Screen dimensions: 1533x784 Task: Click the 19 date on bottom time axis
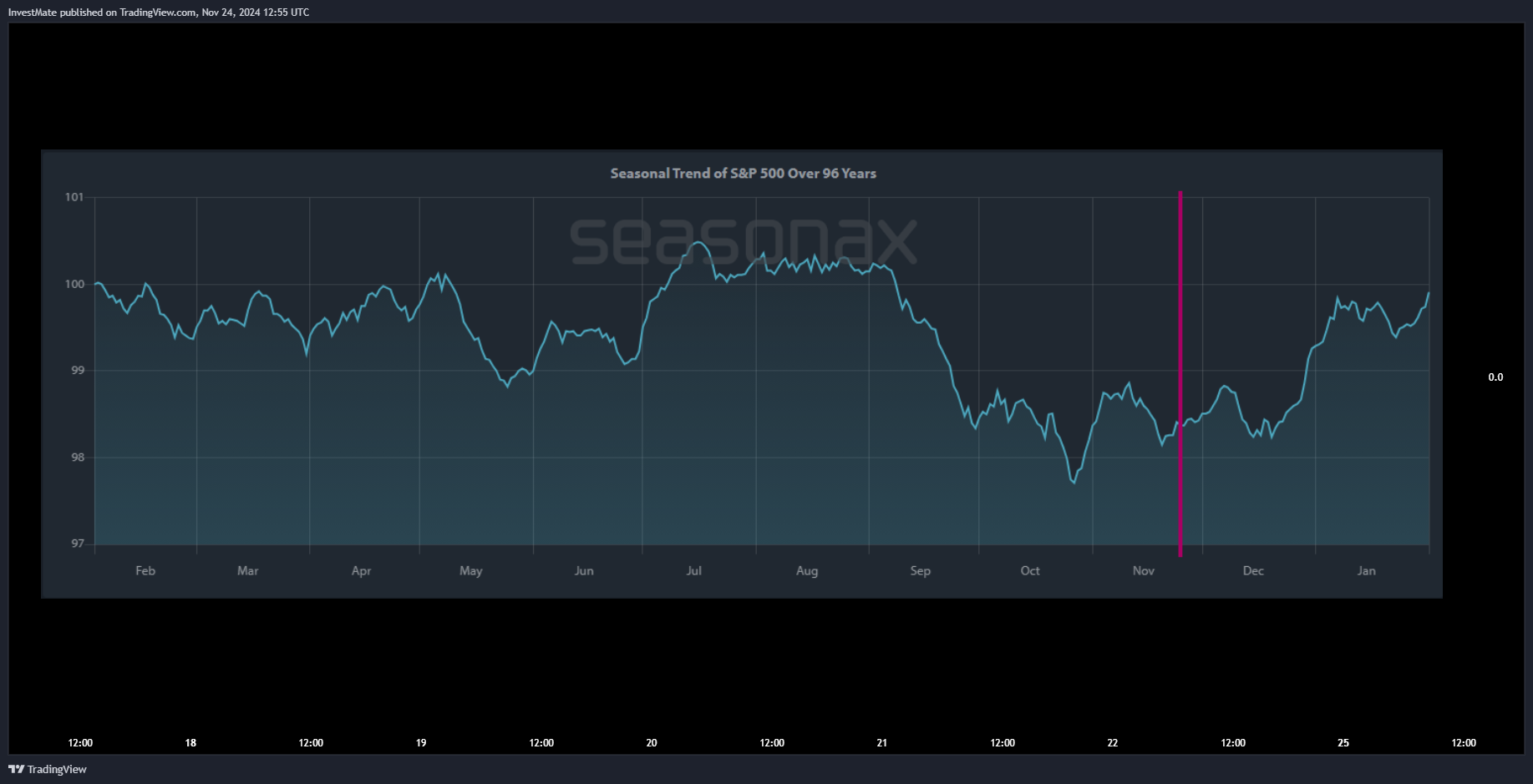click(421, 743)
